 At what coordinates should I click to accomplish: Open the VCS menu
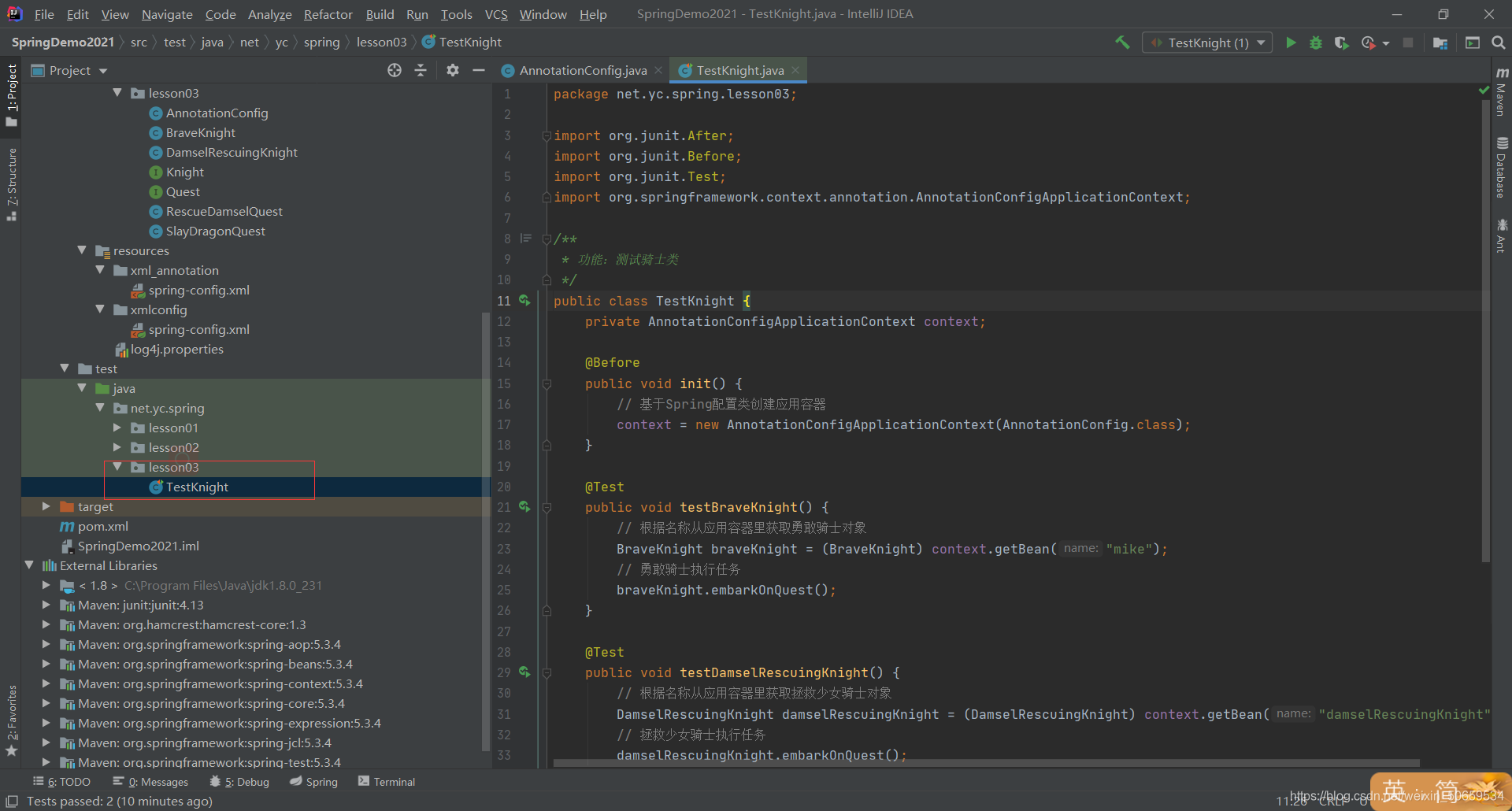(x=496, y=14)
